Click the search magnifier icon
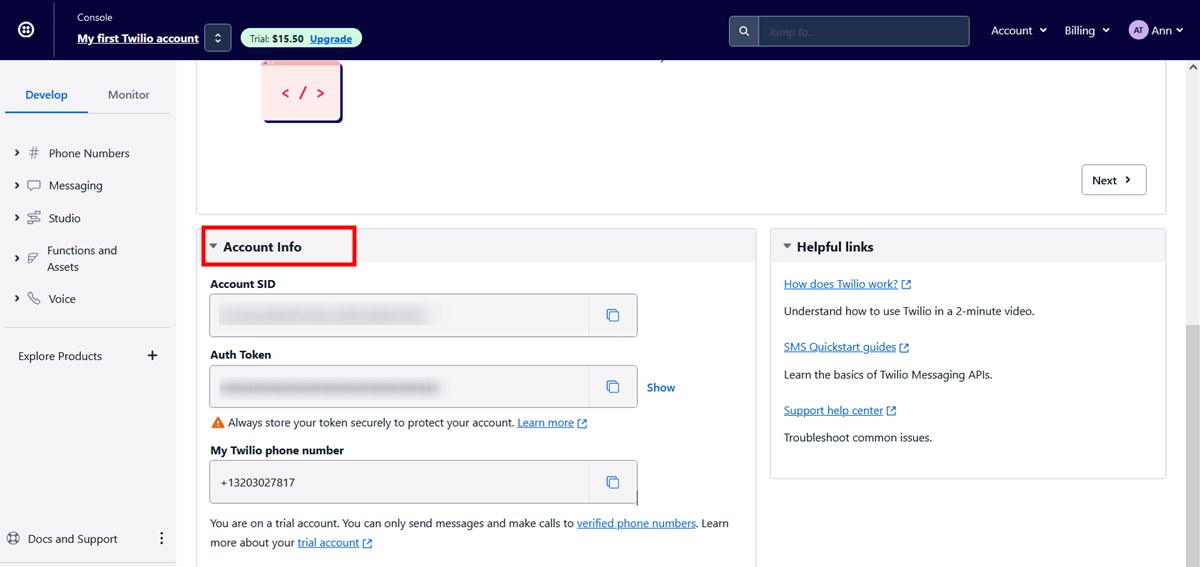The image size is (1200, 567). coord(744,31)
